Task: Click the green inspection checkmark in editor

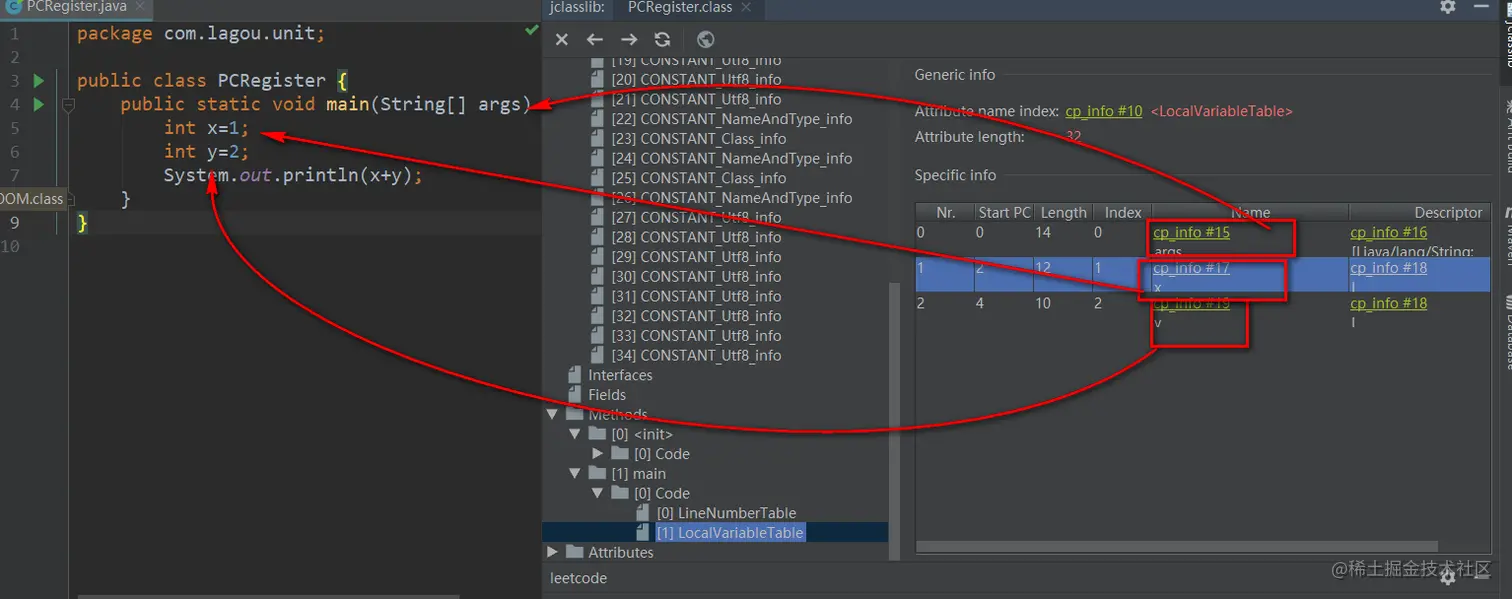Action: coord(532,31)
